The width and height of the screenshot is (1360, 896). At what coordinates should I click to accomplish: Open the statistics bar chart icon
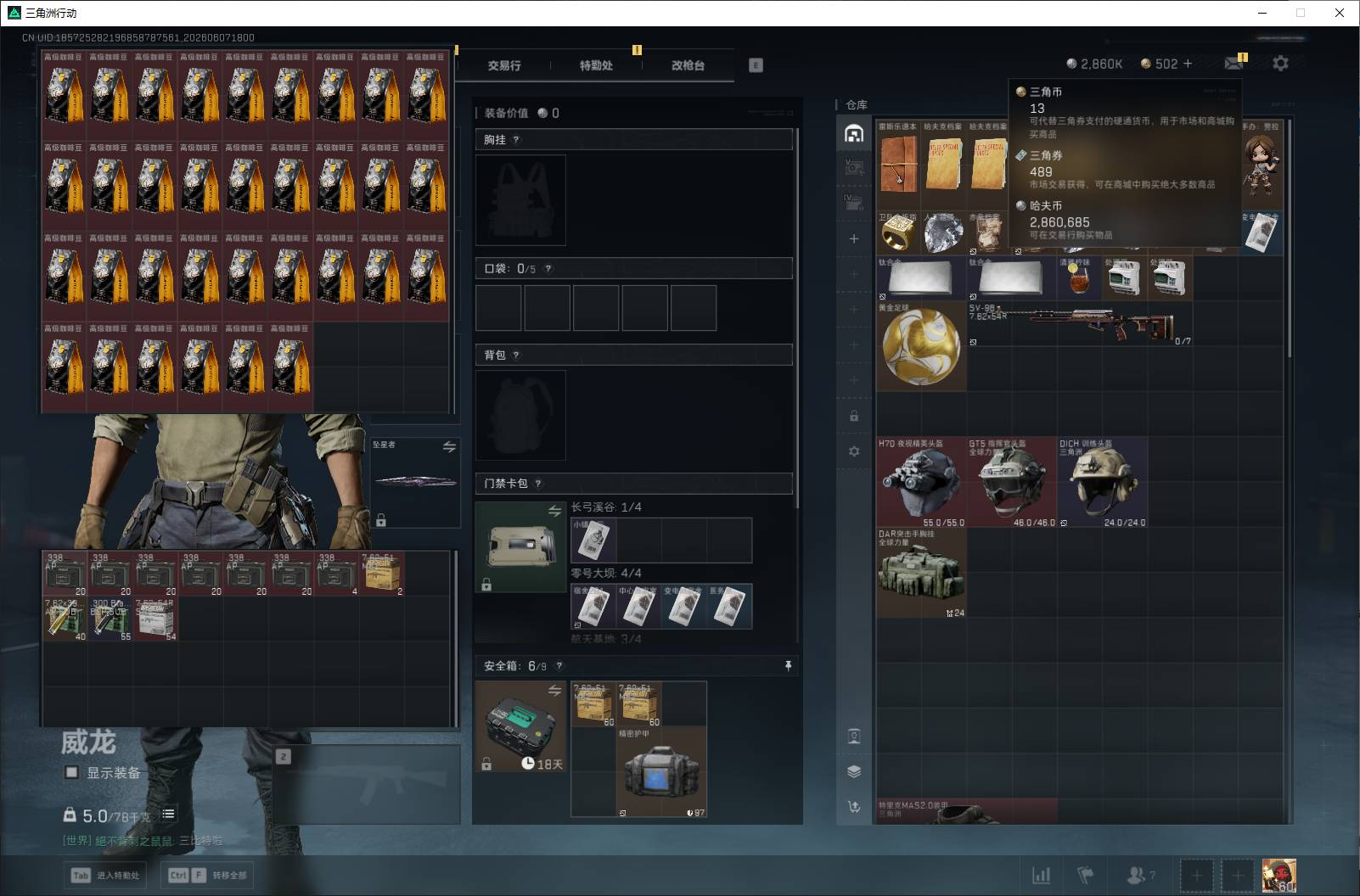click(1041, 875)
